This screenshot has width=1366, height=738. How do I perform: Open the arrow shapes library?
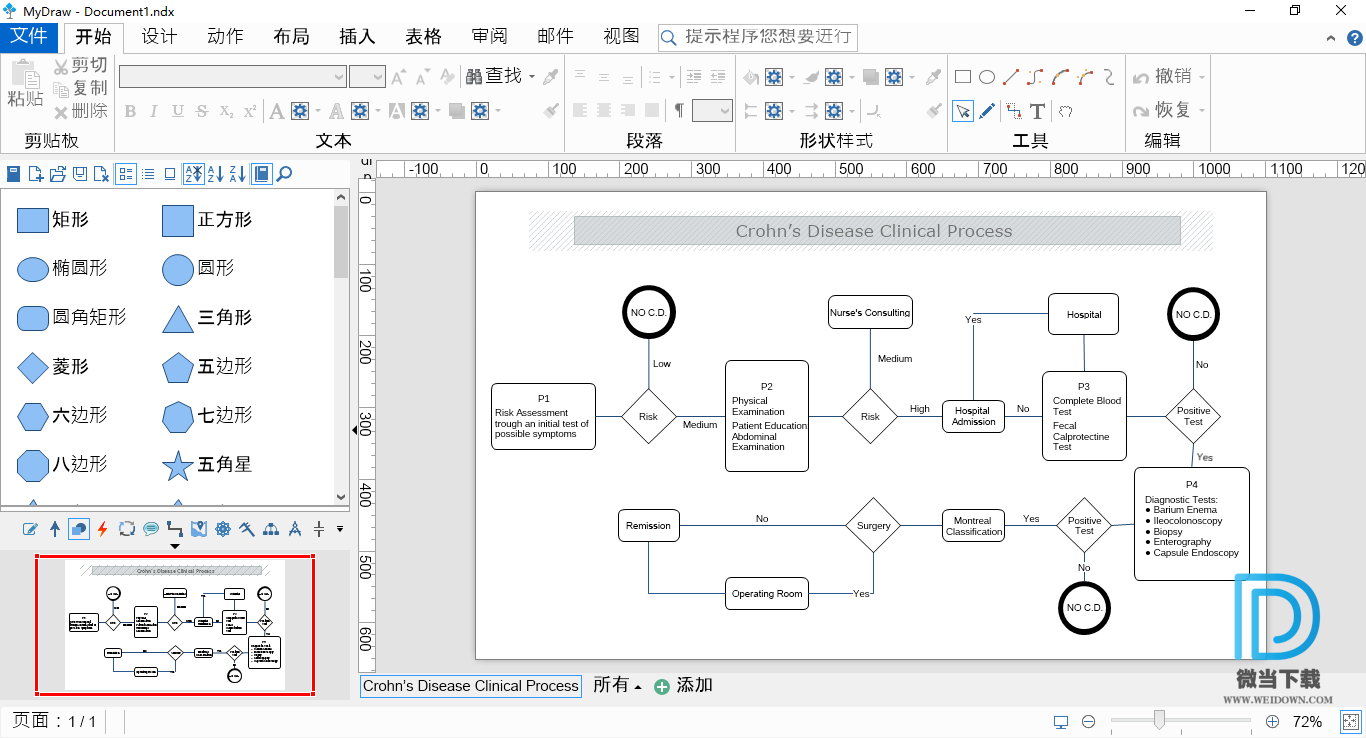point(55,528)
